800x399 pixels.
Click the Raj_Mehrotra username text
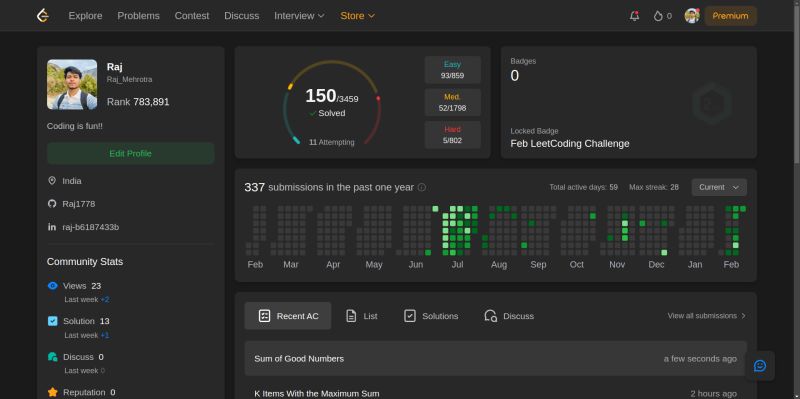click(129, 80)
